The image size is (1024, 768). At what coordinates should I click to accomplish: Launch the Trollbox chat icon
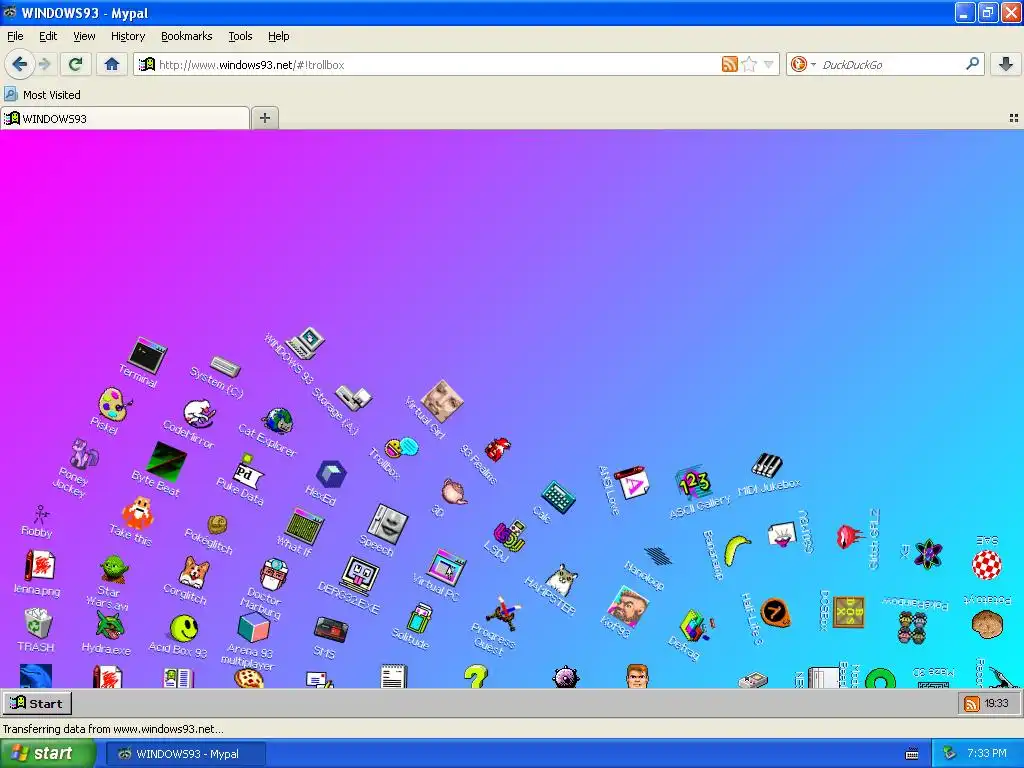402,448
